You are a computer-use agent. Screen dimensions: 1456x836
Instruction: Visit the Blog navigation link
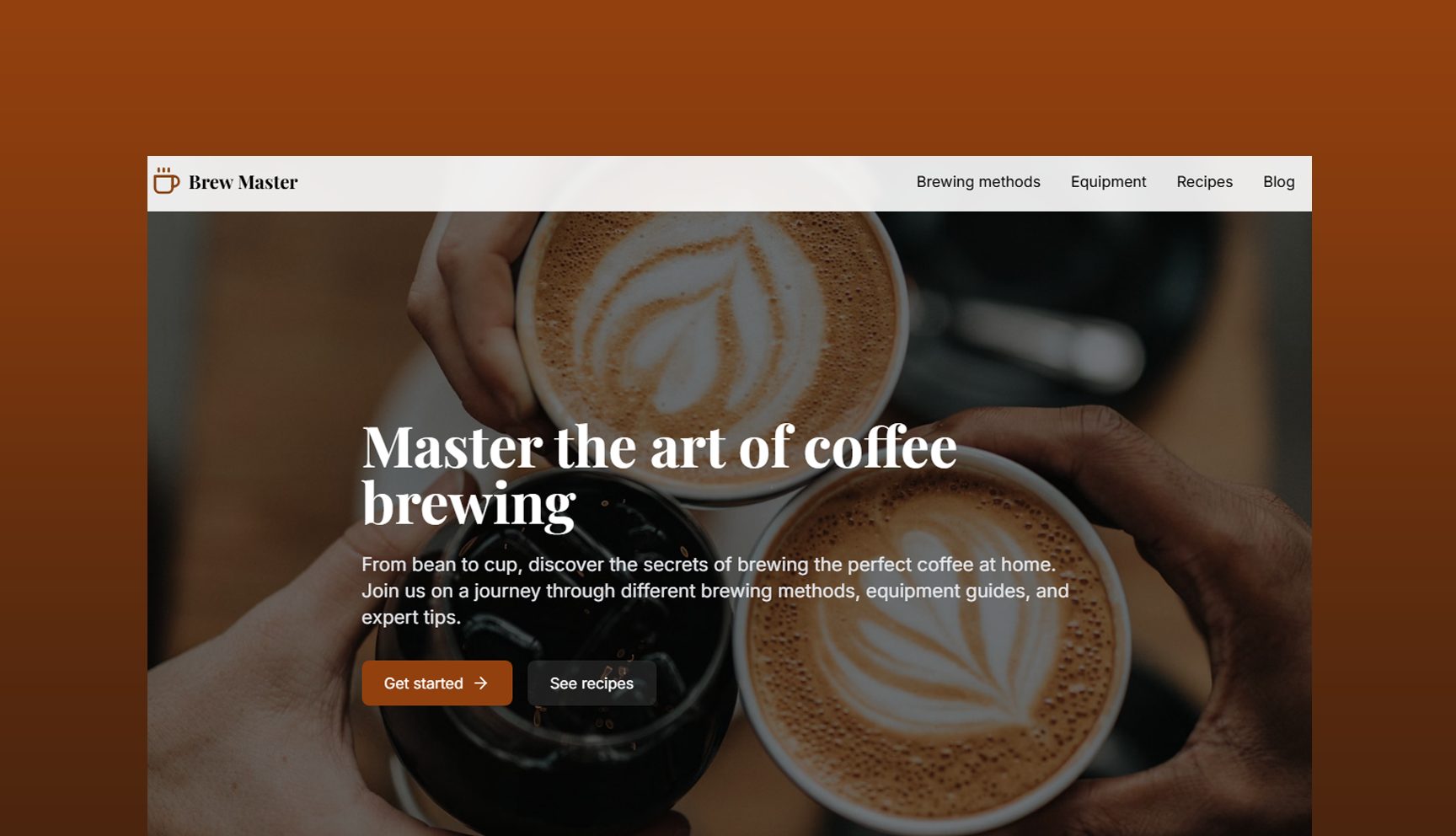click(1278, 182)
